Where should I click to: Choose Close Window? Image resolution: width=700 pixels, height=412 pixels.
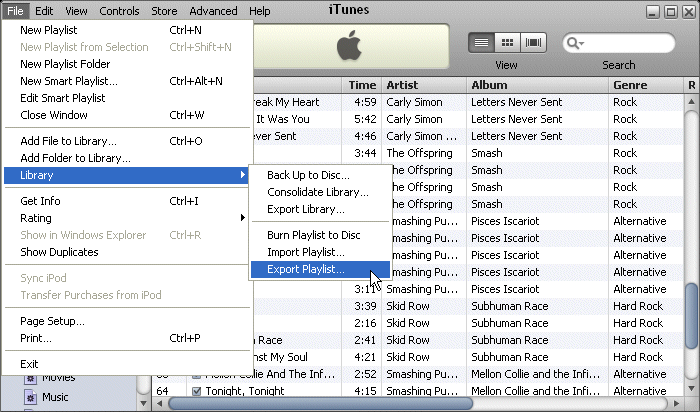pyautogui.click(x=127, y=115)
